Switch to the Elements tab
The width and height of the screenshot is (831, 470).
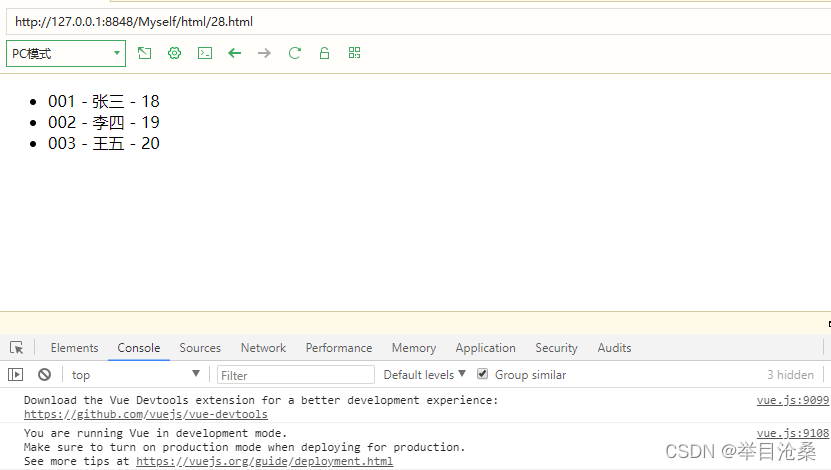coord(75,348)
